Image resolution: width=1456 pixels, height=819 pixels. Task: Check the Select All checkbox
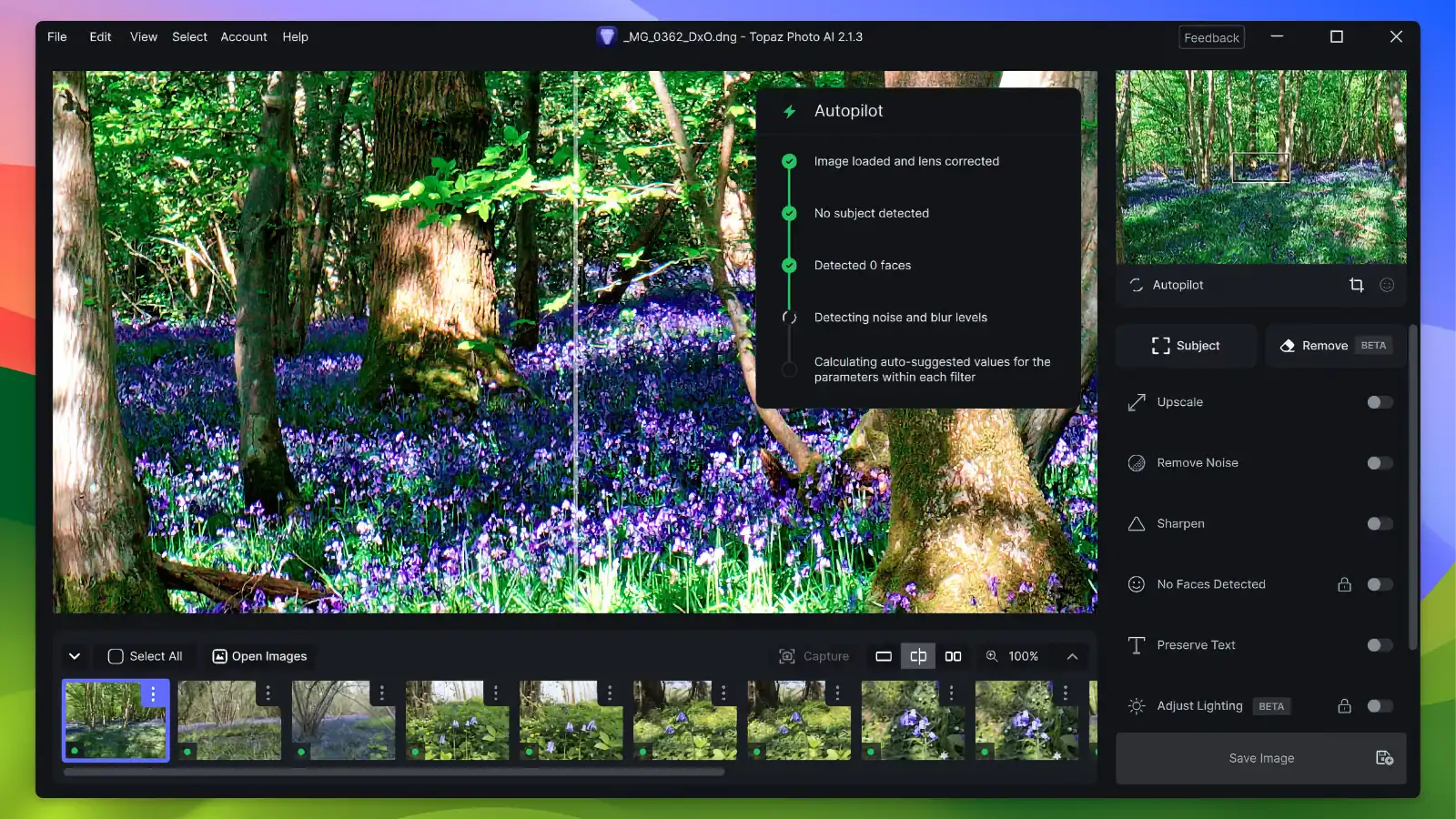[116, 655]
